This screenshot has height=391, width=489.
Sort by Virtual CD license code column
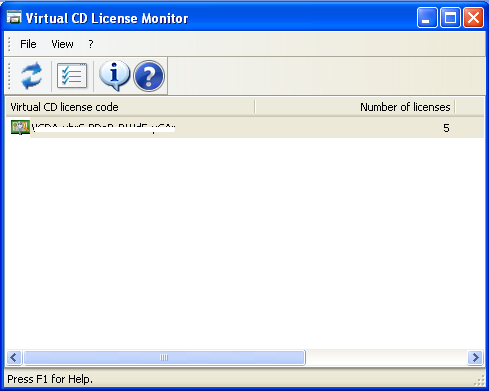[x=130, y=107]
